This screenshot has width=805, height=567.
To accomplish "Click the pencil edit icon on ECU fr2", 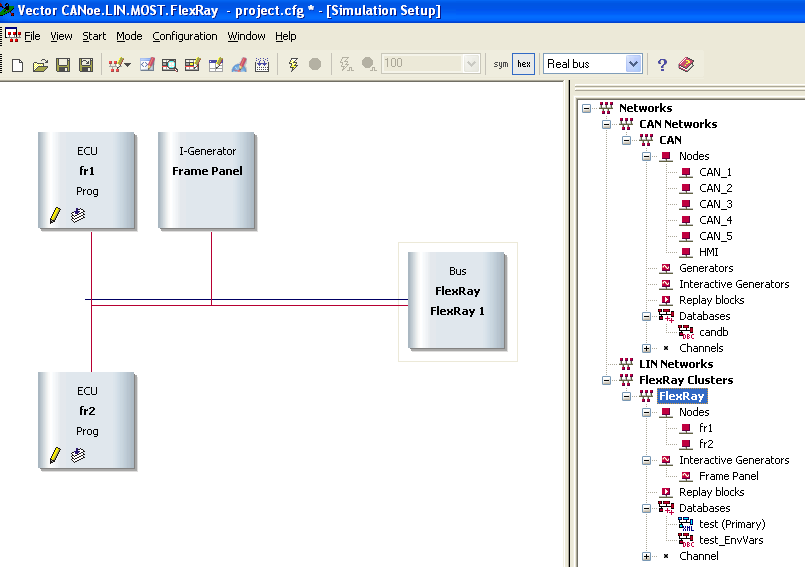I will point(55,455).
